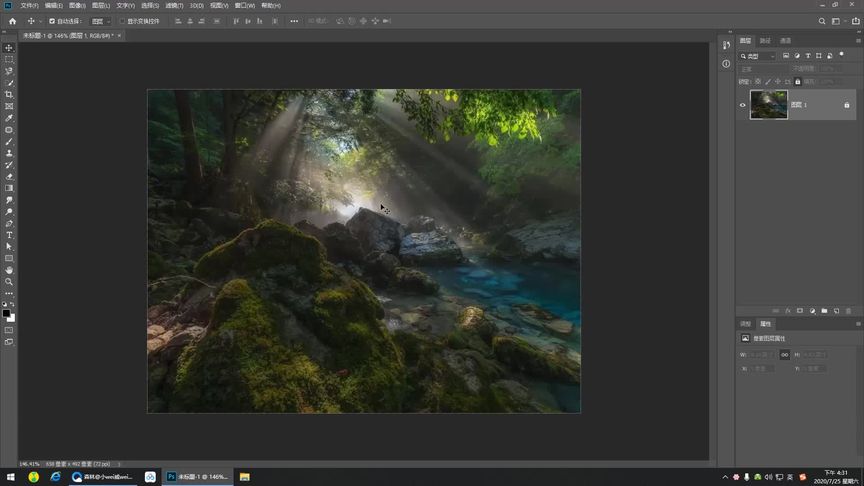Viewport: 864px width, 486px height.
Task: Click the foreground color swatch
Action: 7,313
